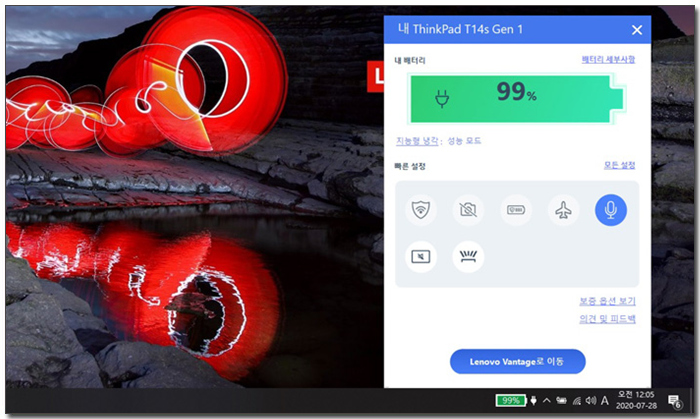The height and width of the screenshot is (419, 700).
Task: Open the taskbar volume speaker icon
Action: coord(591,401)
